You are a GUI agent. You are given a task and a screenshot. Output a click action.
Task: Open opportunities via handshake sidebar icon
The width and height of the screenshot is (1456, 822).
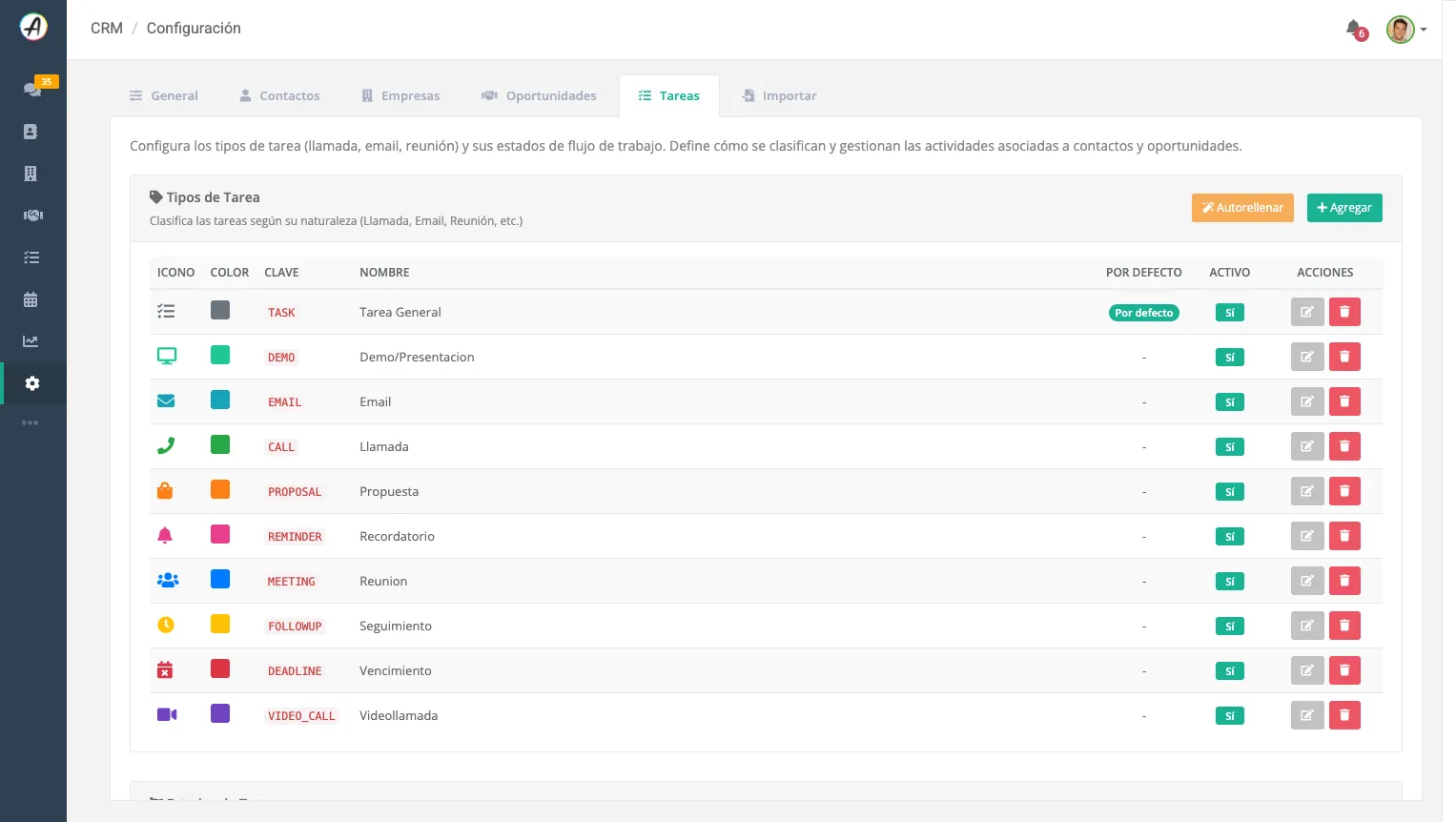click(32, 216)
